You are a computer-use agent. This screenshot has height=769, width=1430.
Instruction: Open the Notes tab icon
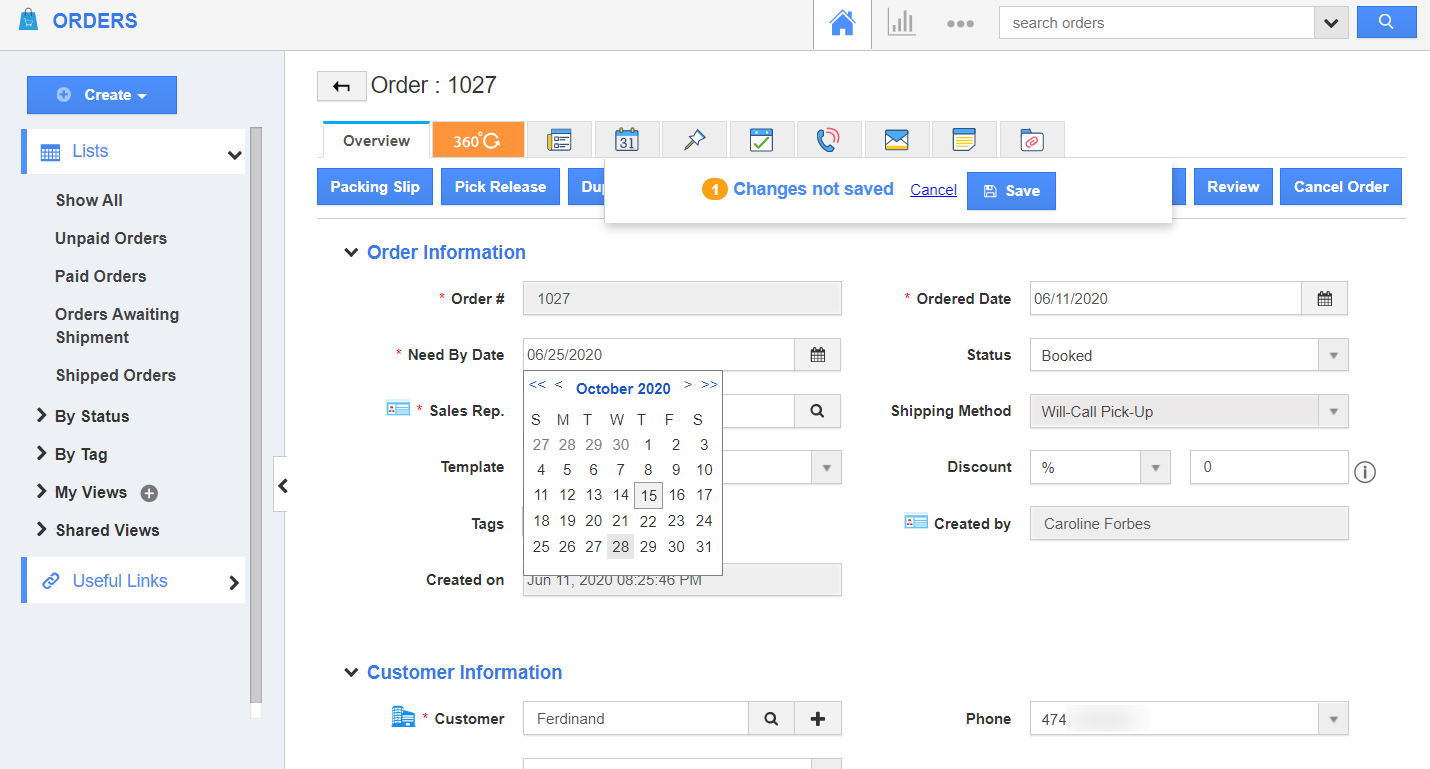pos(964,140)
